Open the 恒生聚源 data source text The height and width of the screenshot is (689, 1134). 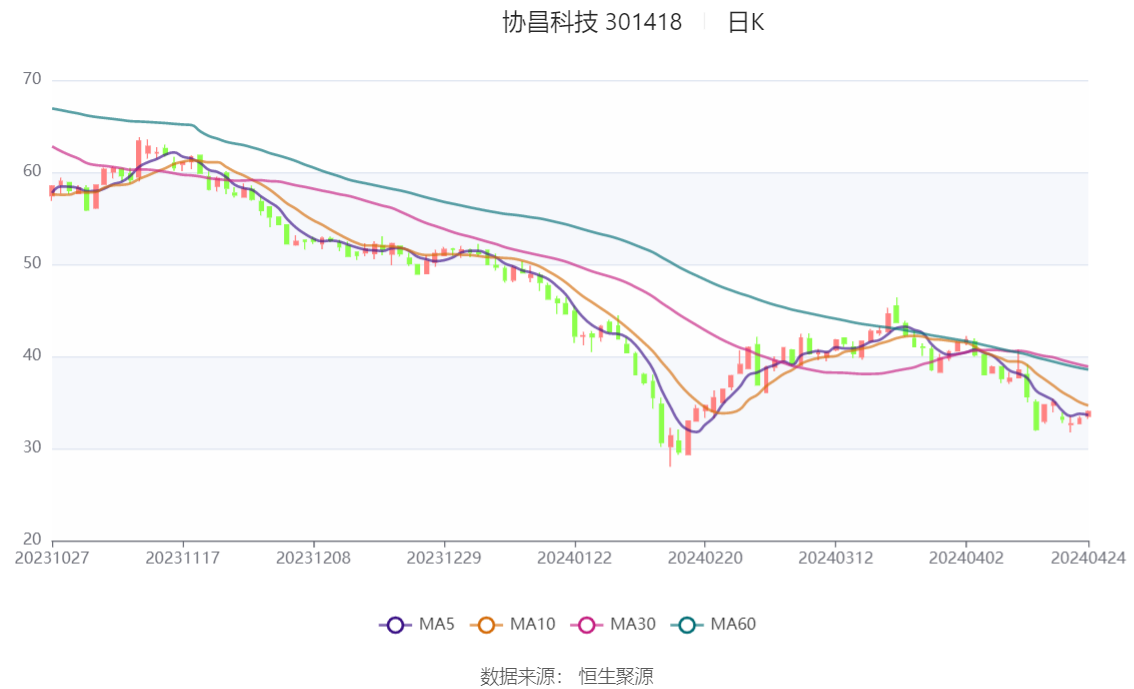pos(616,677)
